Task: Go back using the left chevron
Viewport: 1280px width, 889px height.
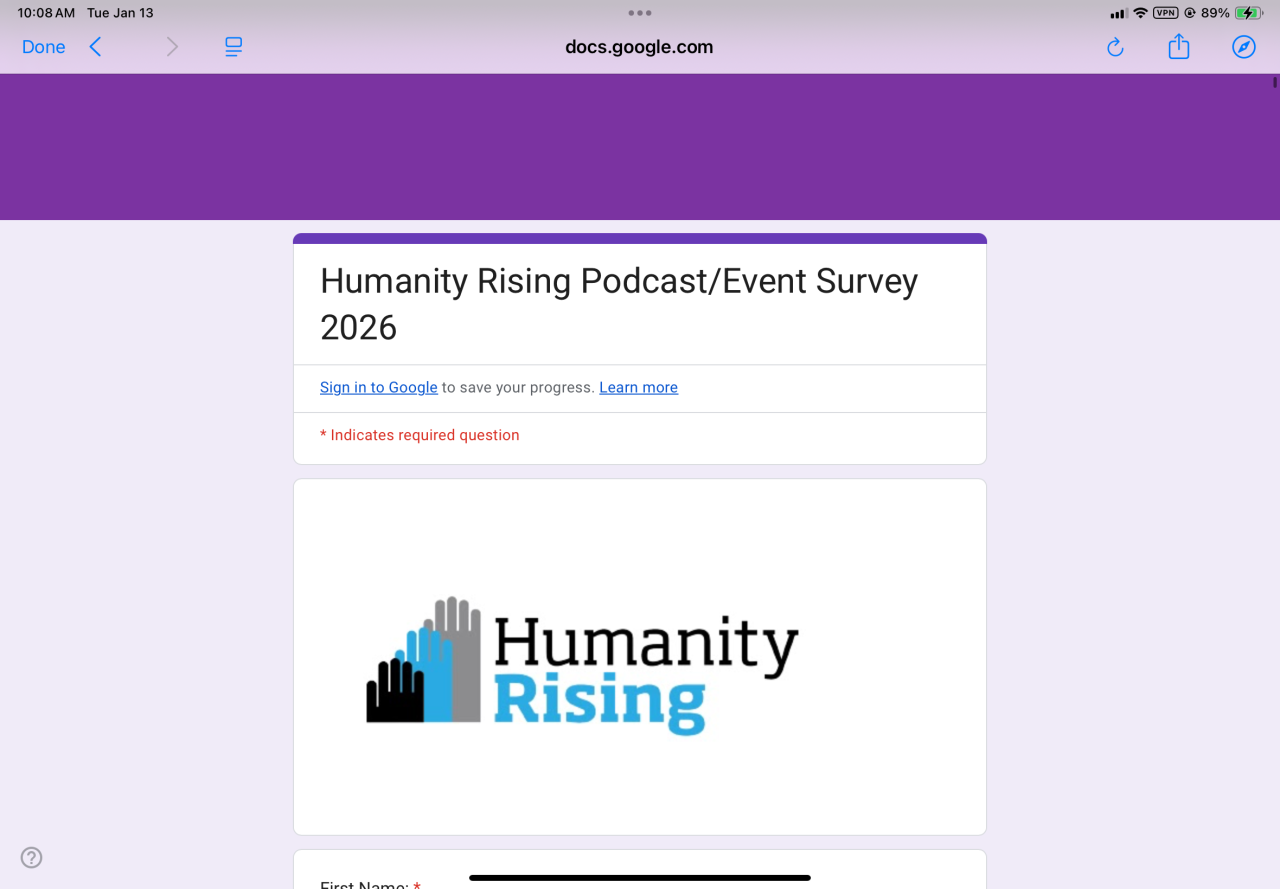Action: tap(96, 47)
